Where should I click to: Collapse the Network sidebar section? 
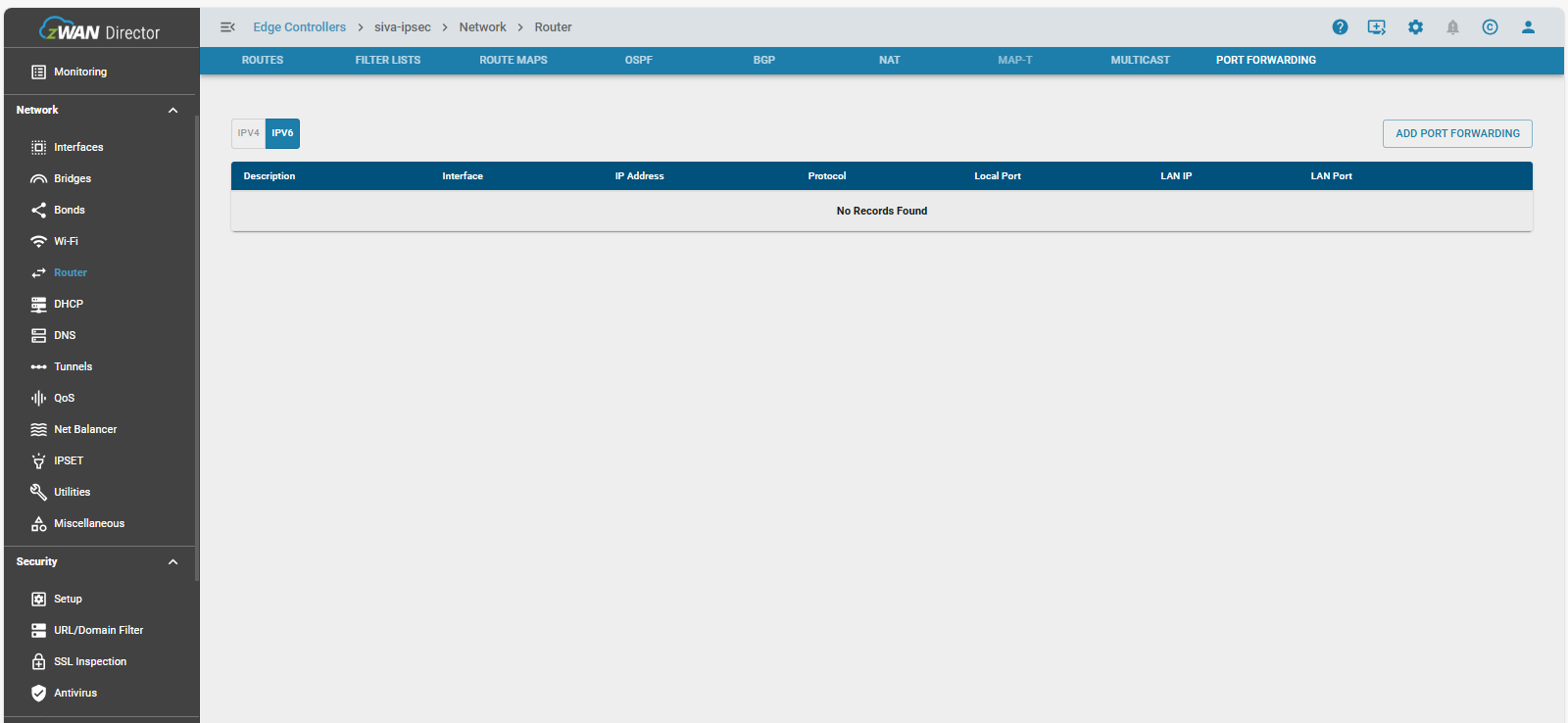click(x=173, y=111)
